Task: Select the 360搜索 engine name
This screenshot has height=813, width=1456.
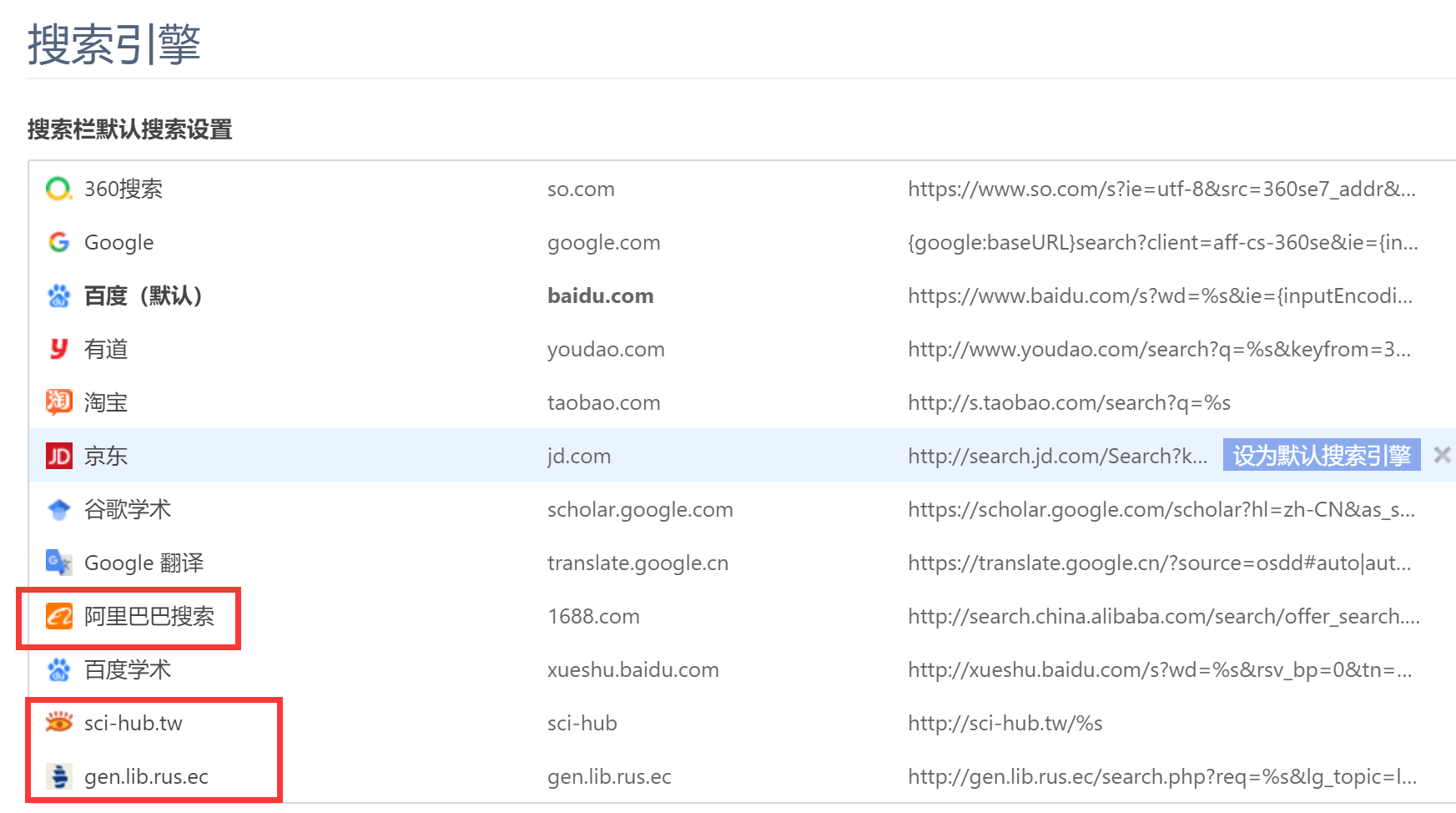Action: pyautogui.click(x=123, y=189)
